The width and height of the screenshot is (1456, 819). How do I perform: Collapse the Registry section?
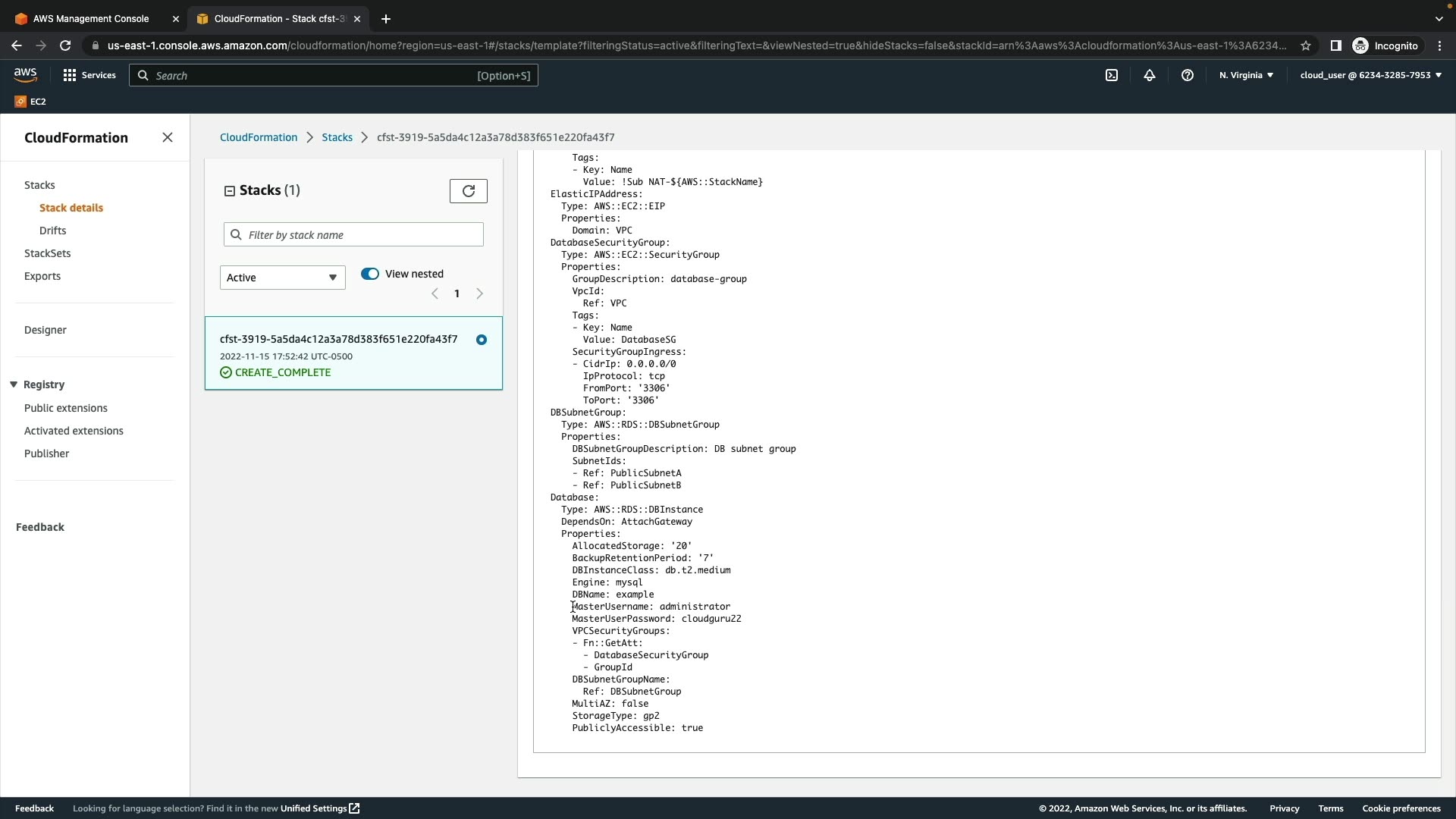pyautogui.click(x=14, y=384)
